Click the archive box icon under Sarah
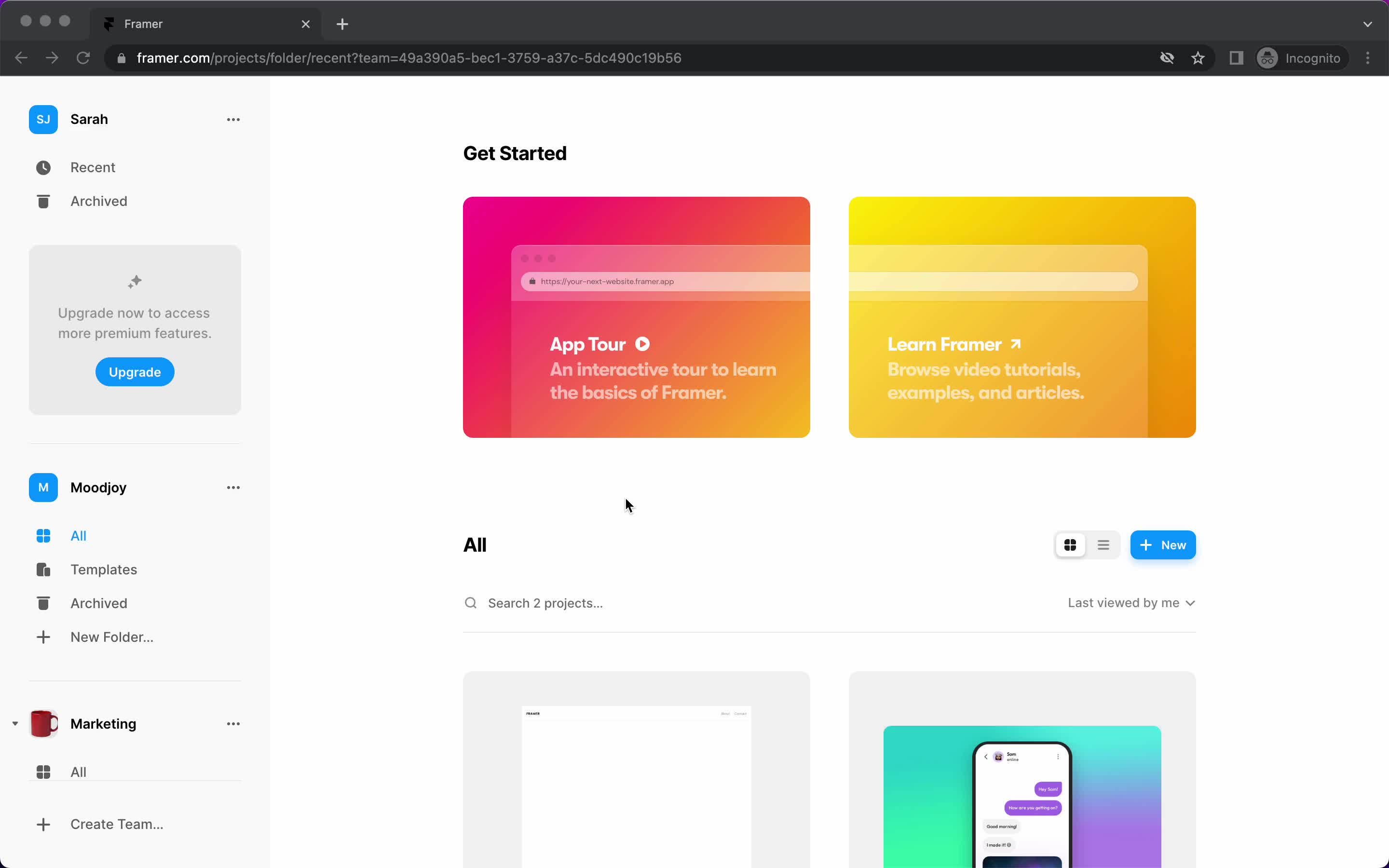Viewport: 1389px width, 868px height. pos(43,202)
